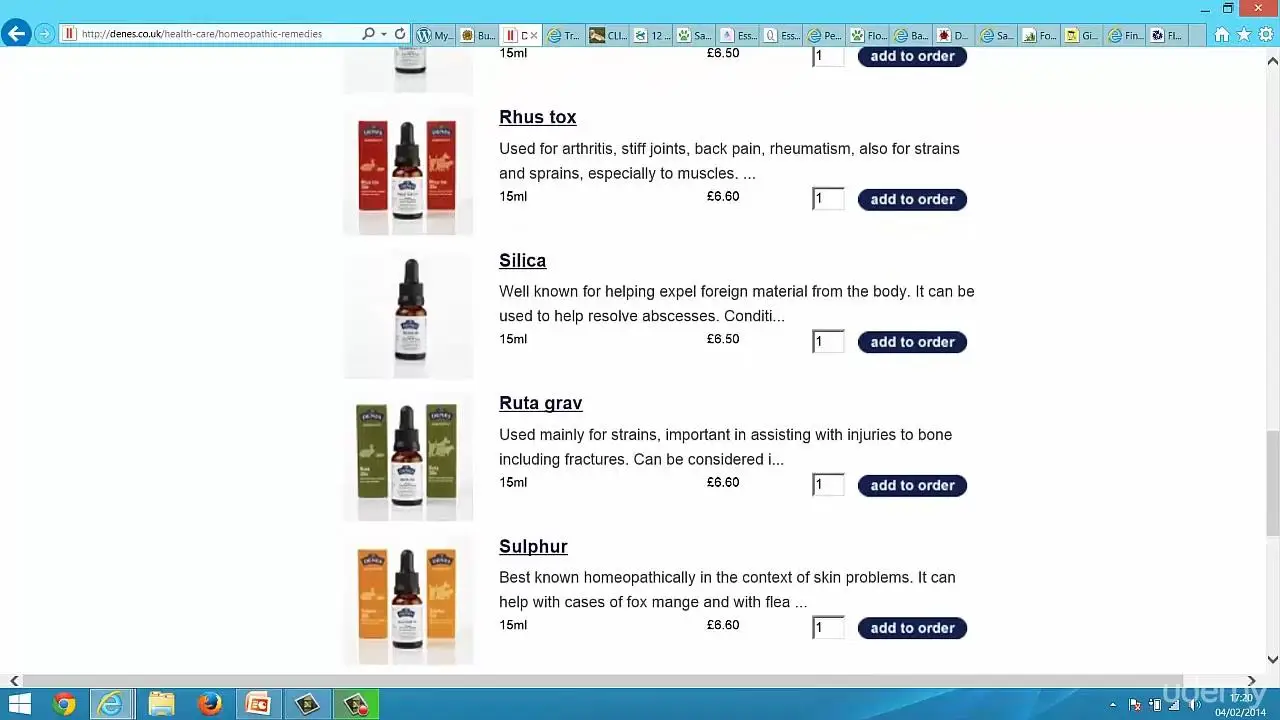The image size is (1280, 720).
Task: Click the Sulphur product image
Action: 408,600
